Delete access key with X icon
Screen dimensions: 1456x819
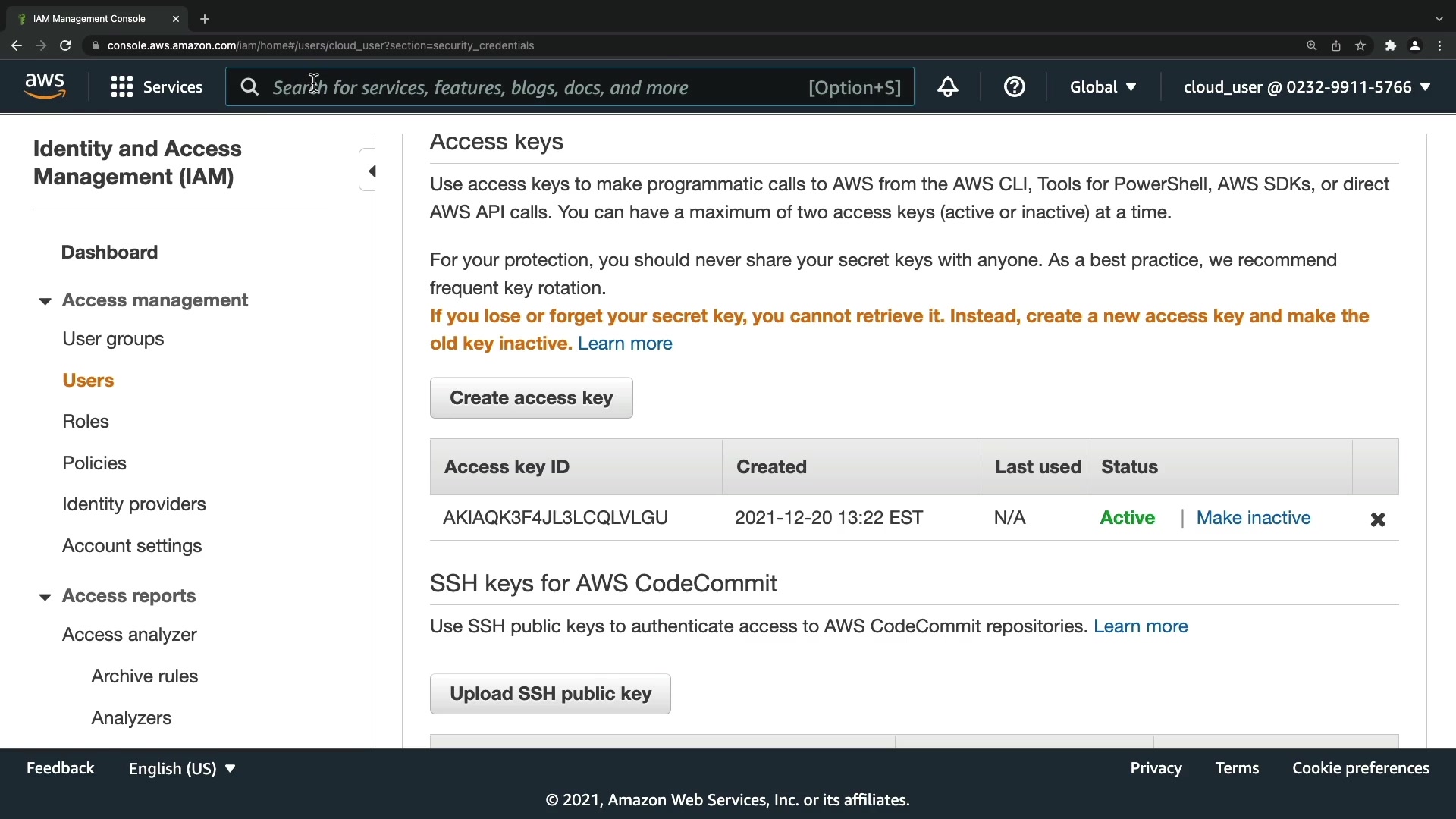1377,519
